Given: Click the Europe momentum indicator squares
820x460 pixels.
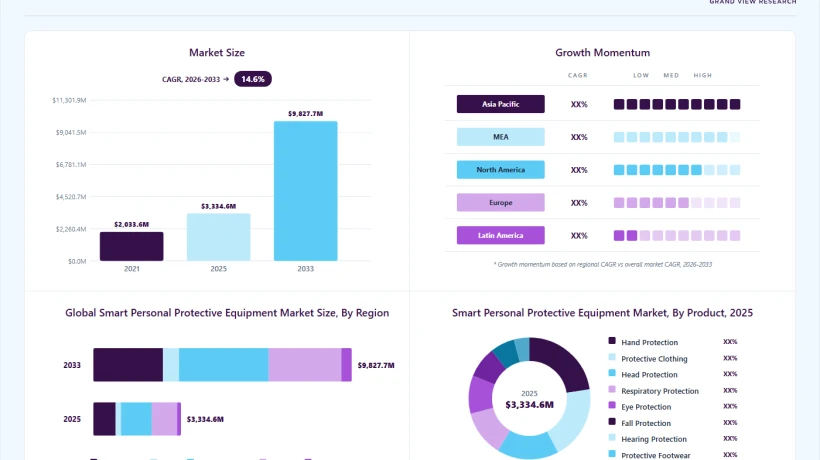Looking at the screenshot, I should tap(677, 203).
